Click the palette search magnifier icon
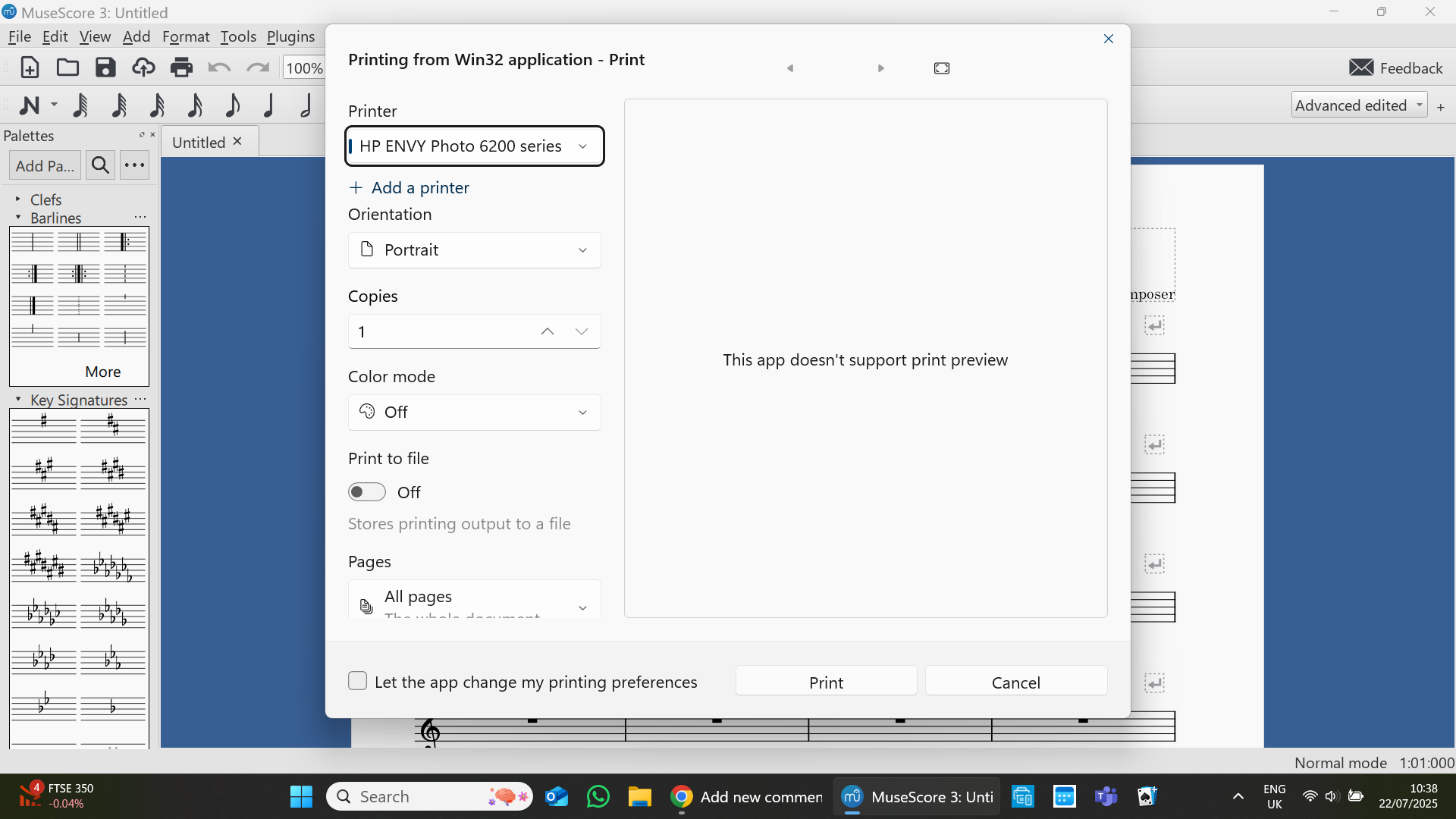Screen dimensions: 1456x819 click(100, 165)
